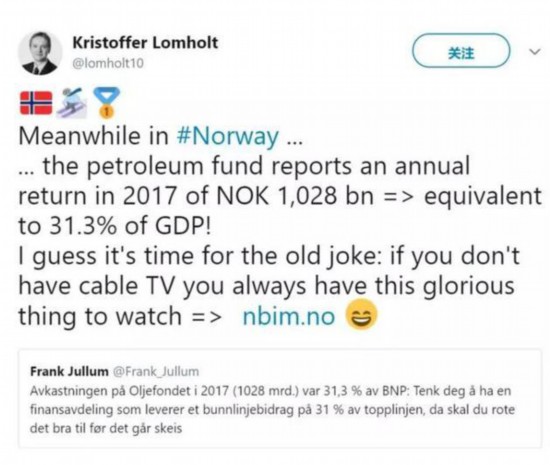Open the Frank Jullum quoted author name
550x465 pixels.
coord(69,371)
